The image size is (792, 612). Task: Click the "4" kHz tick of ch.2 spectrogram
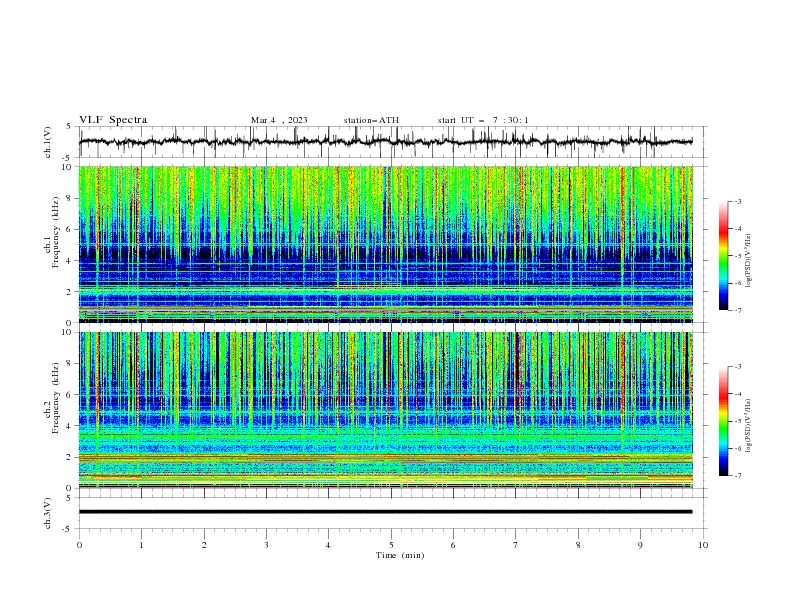pyautogui.click(x=70, y=426)
